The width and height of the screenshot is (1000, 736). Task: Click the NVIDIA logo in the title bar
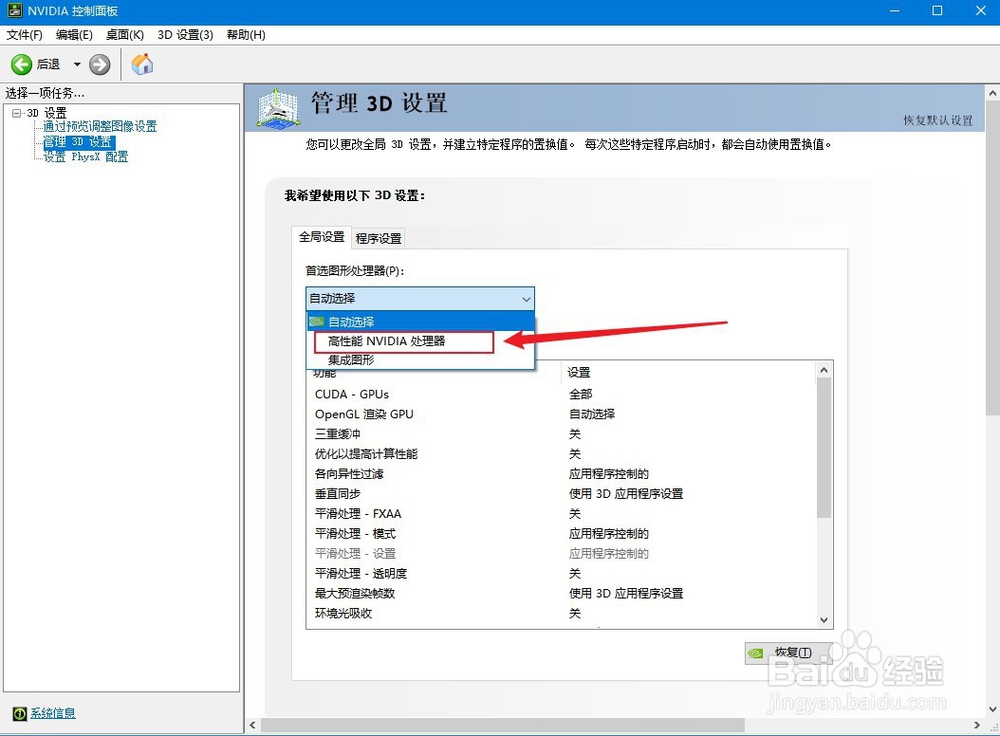pyautogui.click(x=14, y=10)
